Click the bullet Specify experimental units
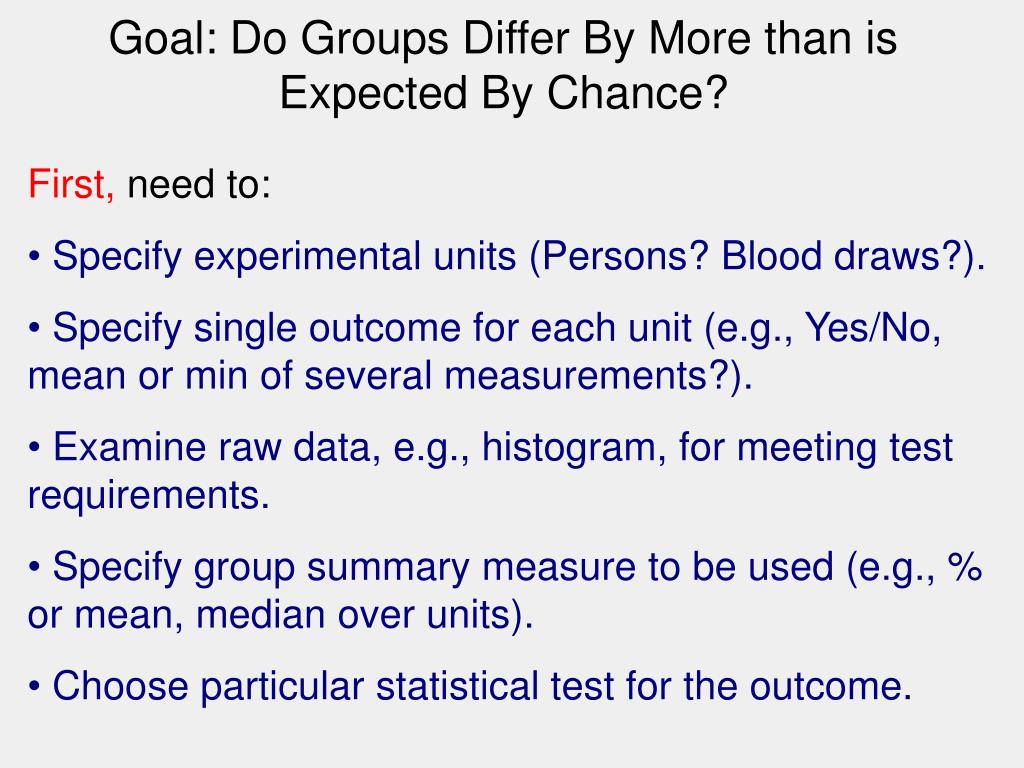The image size is (1024, 768). pyautogui.click(x=506, y=257)
